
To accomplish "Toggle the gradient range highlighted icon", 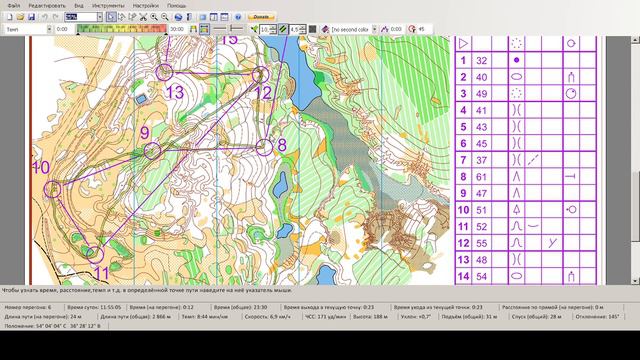I will 204,29.
